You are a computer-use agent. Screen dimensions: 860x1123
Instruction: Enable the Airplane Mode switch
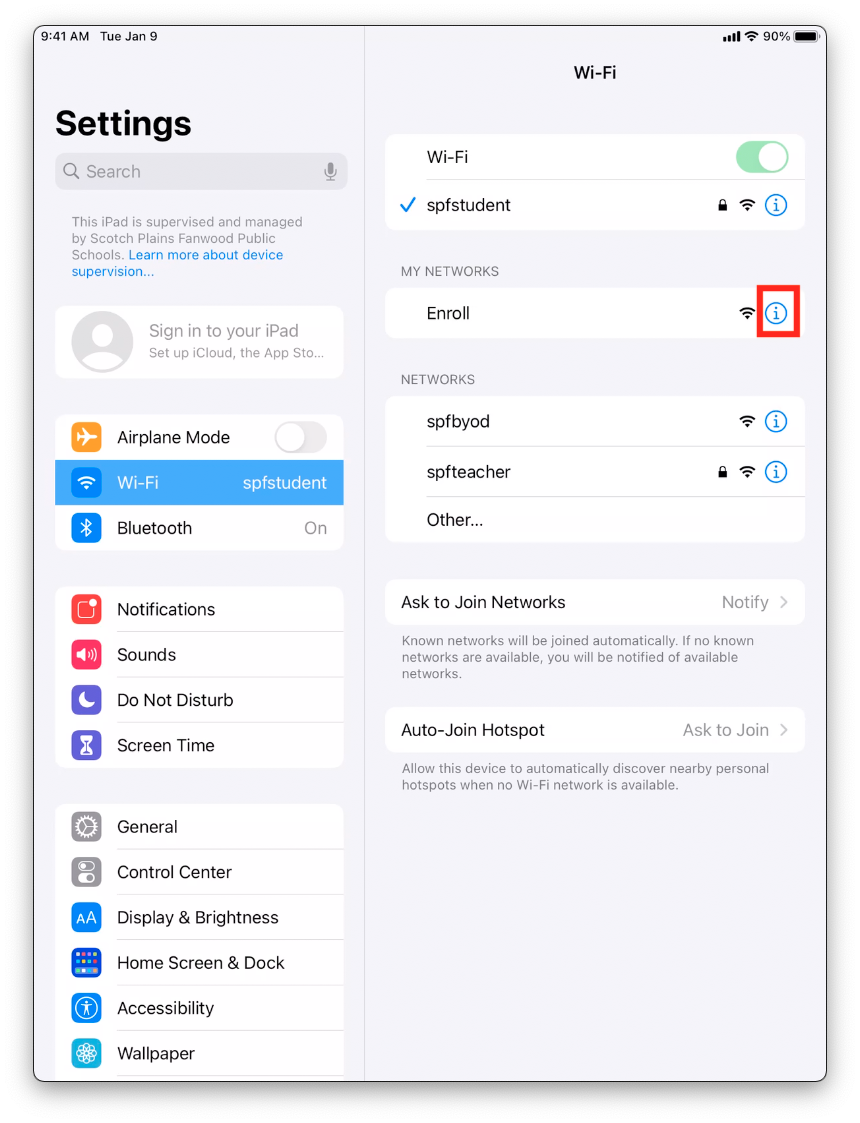[301, 437]
